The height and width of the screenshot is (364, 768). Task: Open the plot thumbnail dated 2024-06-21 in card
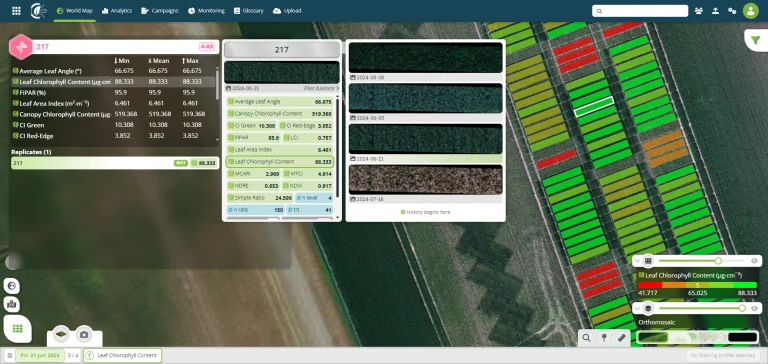click(282, 73)
